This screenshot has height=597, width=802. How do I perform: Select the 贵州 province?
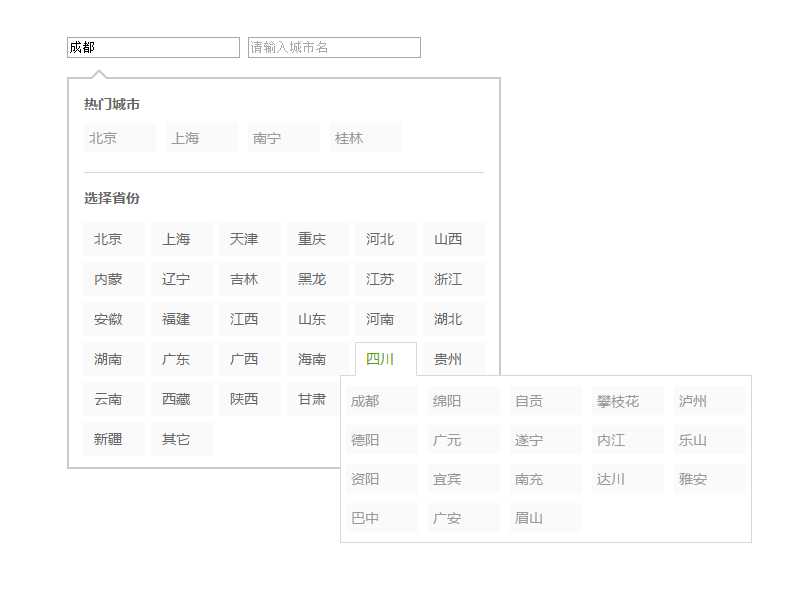454,359
